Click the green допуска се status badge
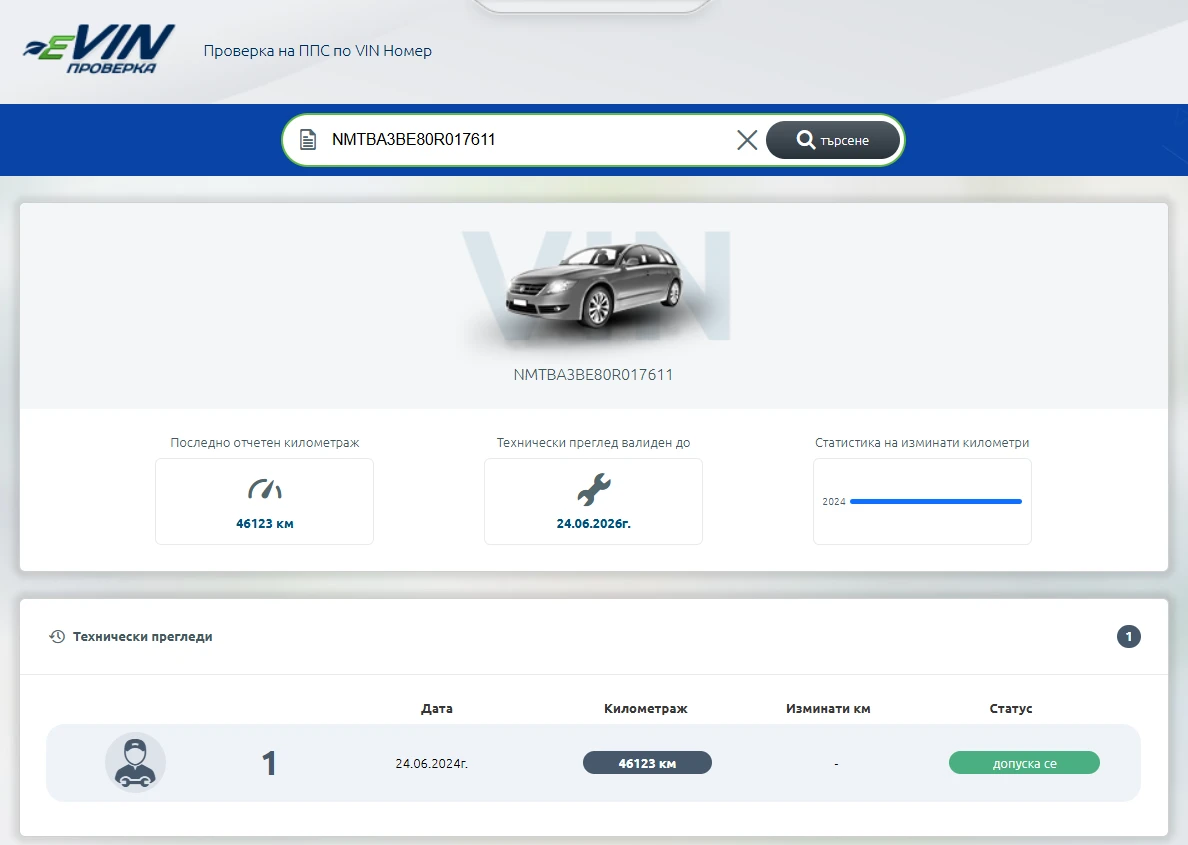This screenshot has width=1188, height=845. pos(1023,763)
